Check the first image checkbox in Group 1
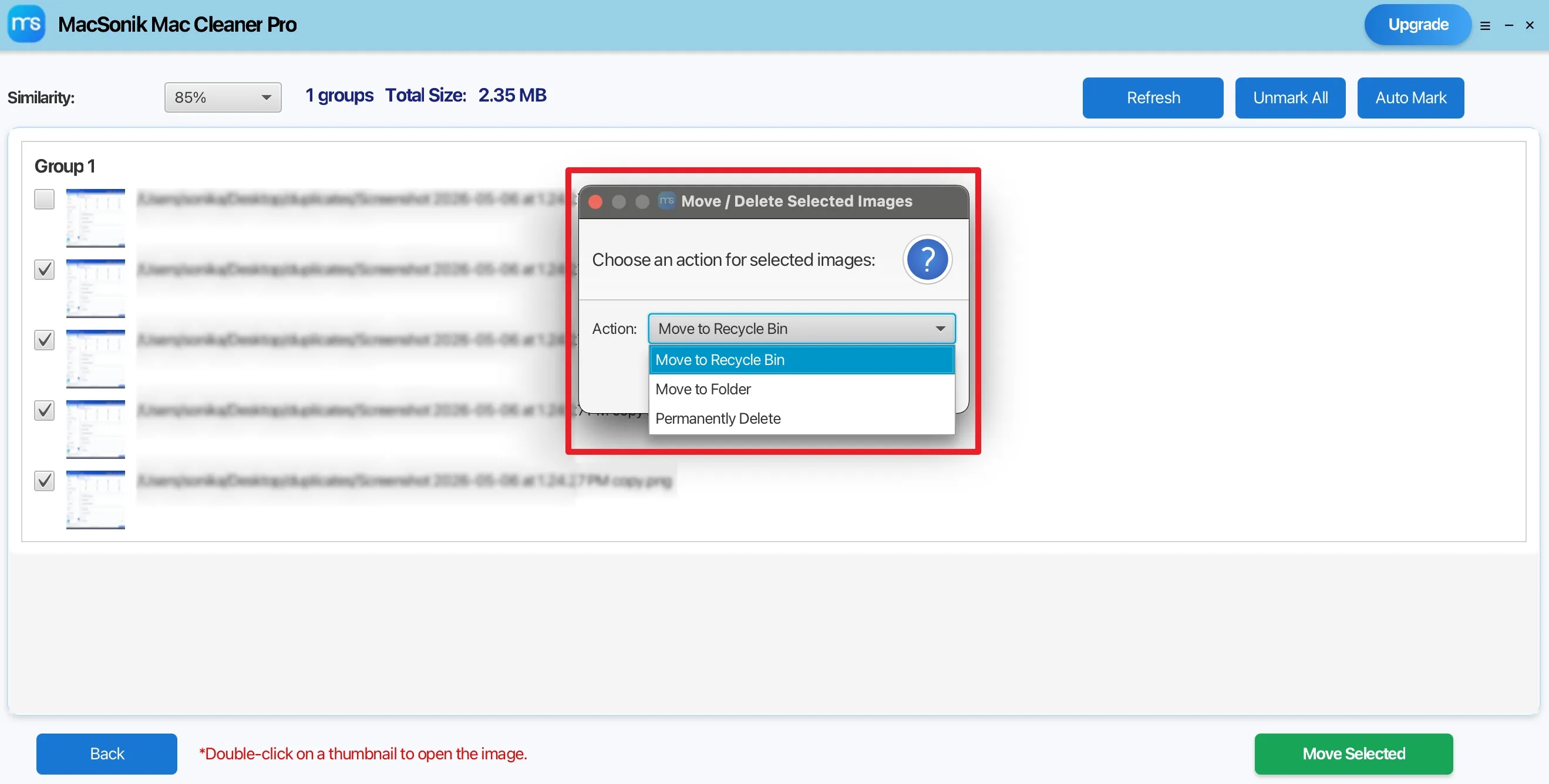 (x=45, y=199)
